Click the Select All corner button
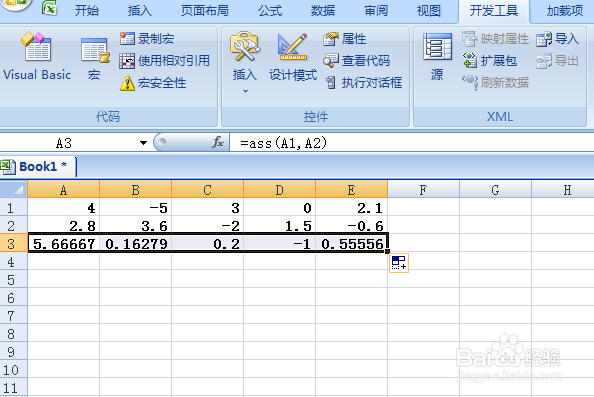 [14, 189]
